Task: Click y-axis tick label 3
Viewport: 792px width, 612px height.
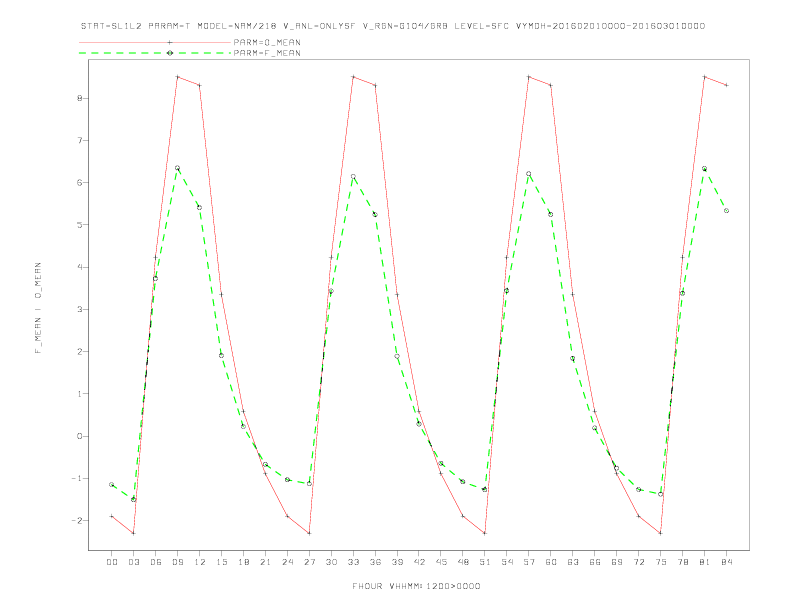Action: pos(79,309)
